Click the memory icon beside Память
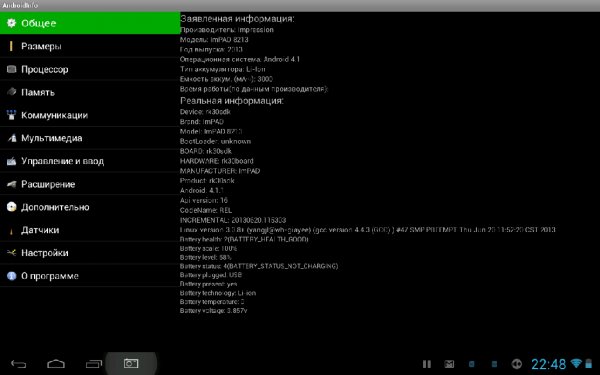600x375 pixels. pos(11,91)
